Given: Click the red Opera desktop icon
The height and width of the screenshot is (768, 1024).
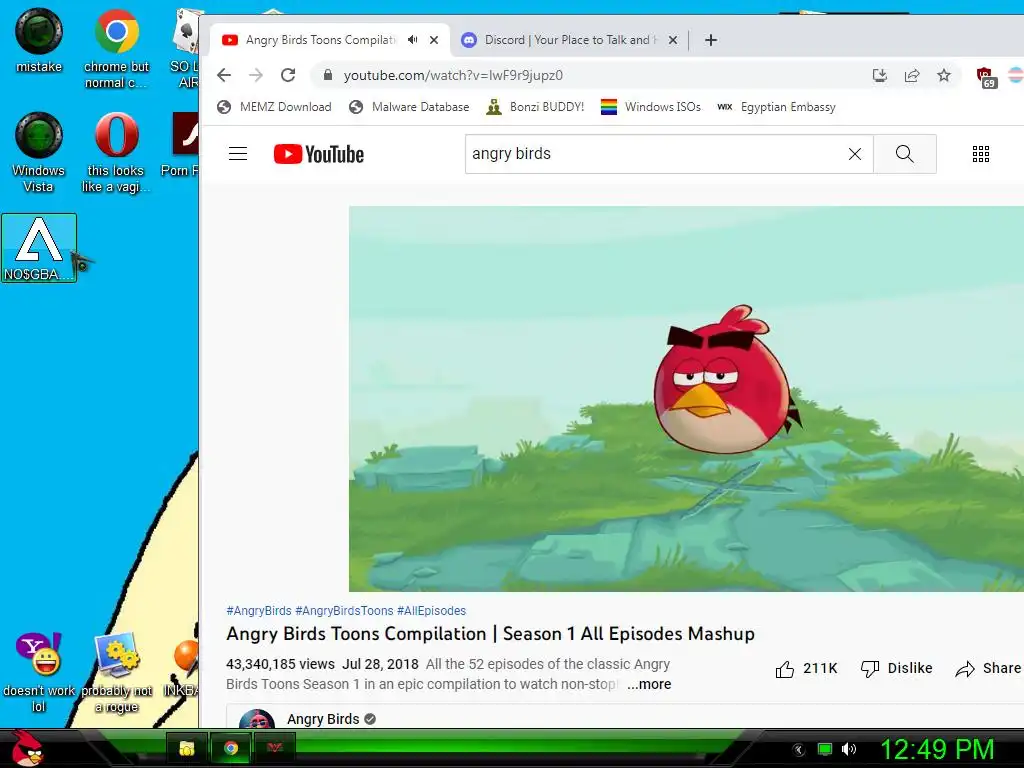Looking at the screenshot, I should click(116, 152).
